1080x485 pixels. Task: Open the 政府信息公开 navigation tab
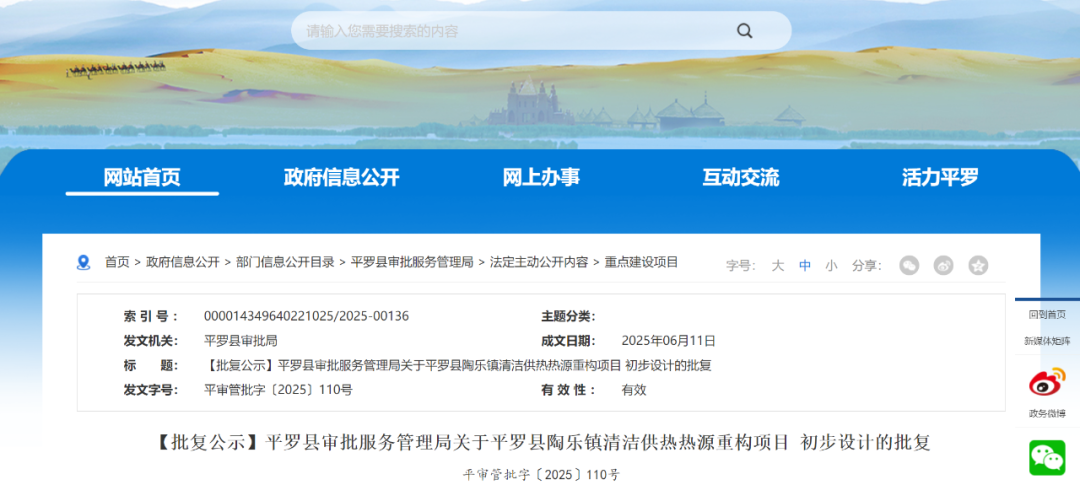(x=342, y=178)
